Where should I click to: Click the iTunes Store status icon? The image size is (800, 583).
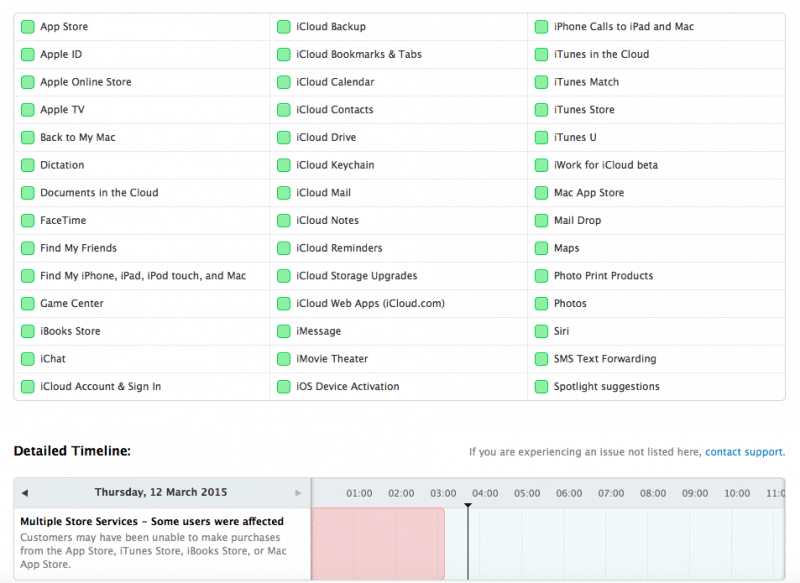point(541,109)
